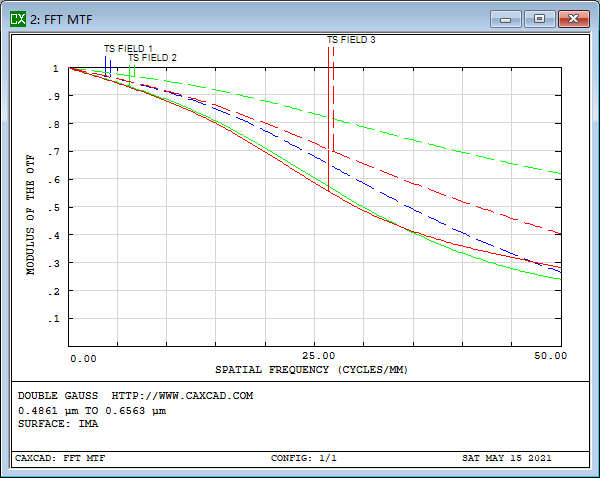Image resolution: width=600 pixels, height=478 pixels.
Task: Click the CX application icon in title bar
Action: [18, 19]
